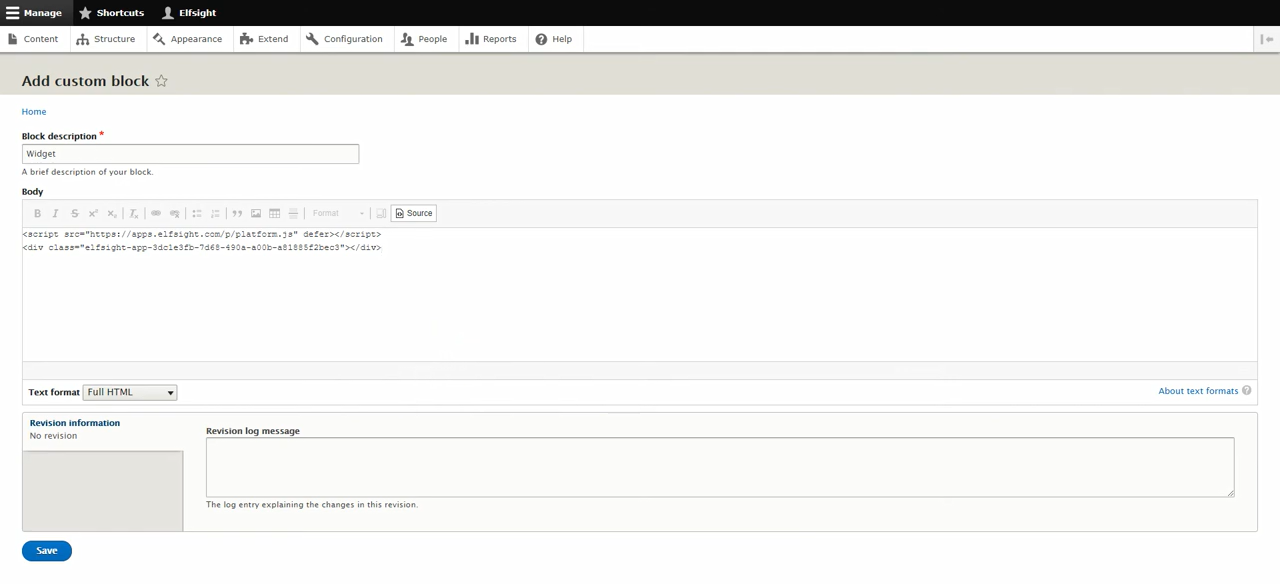Click the unlink icon in editor toolbar
Viewport: 1280px width, 584px height.
click(x=175, y=213)
